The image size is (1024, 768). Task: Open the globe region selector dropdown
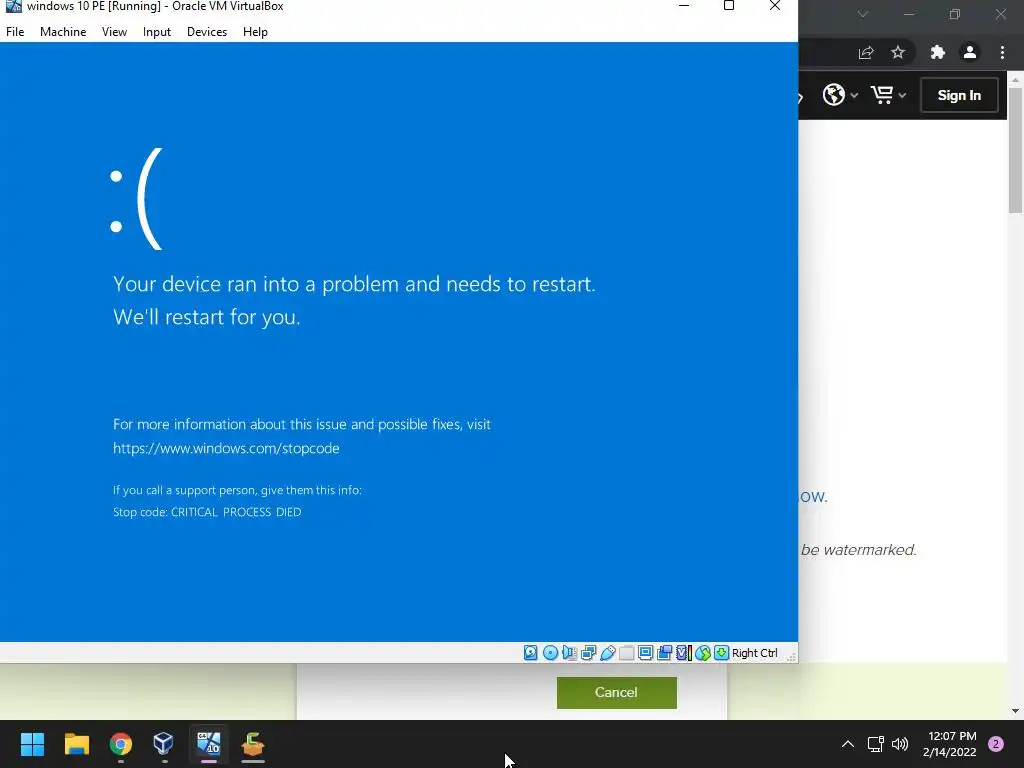pos(840,95)
